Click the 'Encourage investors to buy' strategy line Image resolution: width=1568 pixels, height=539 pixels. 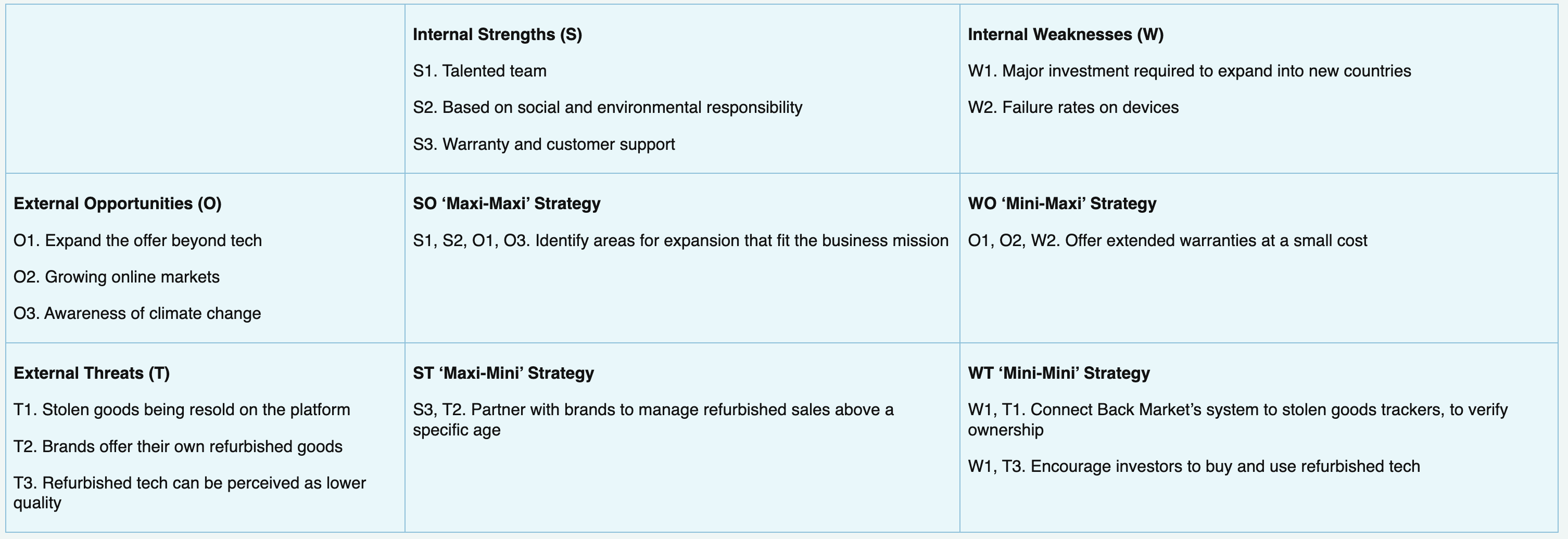[1225, 467]
